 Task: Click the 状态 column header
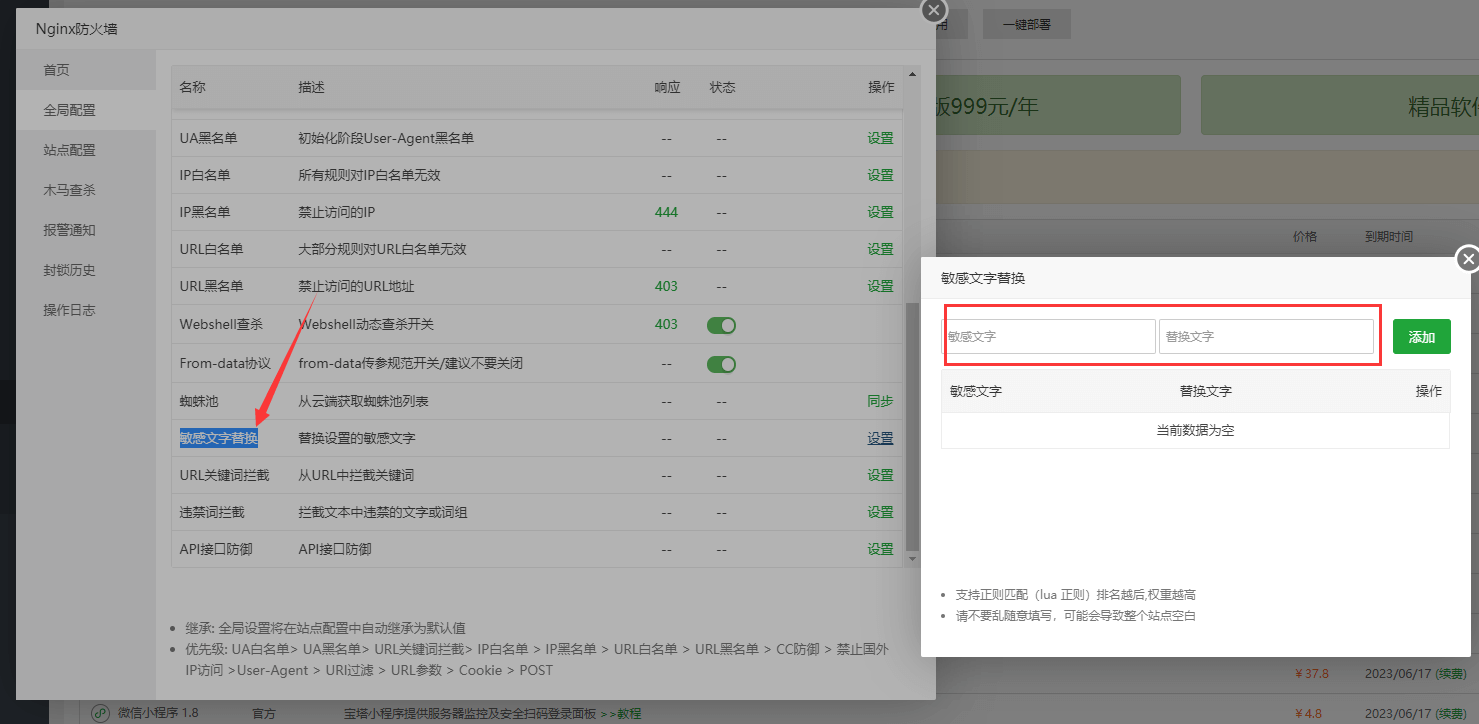(x=722, y=87)
